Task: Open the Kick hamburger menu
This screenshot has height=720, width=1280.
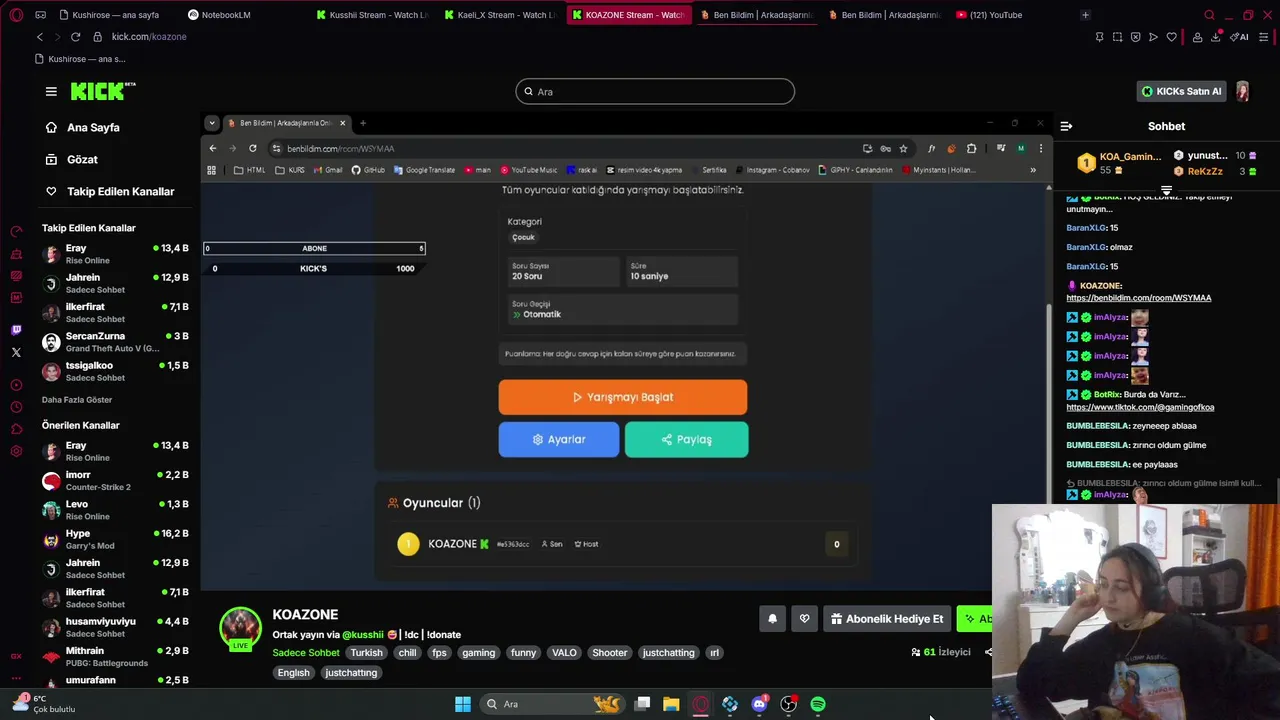Action: tap(51, 91)
